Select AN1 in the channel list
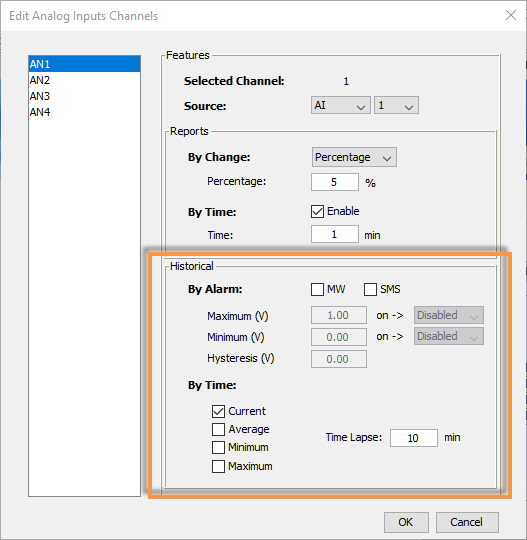This screenshot has width=527, height=540. (84, 64)
